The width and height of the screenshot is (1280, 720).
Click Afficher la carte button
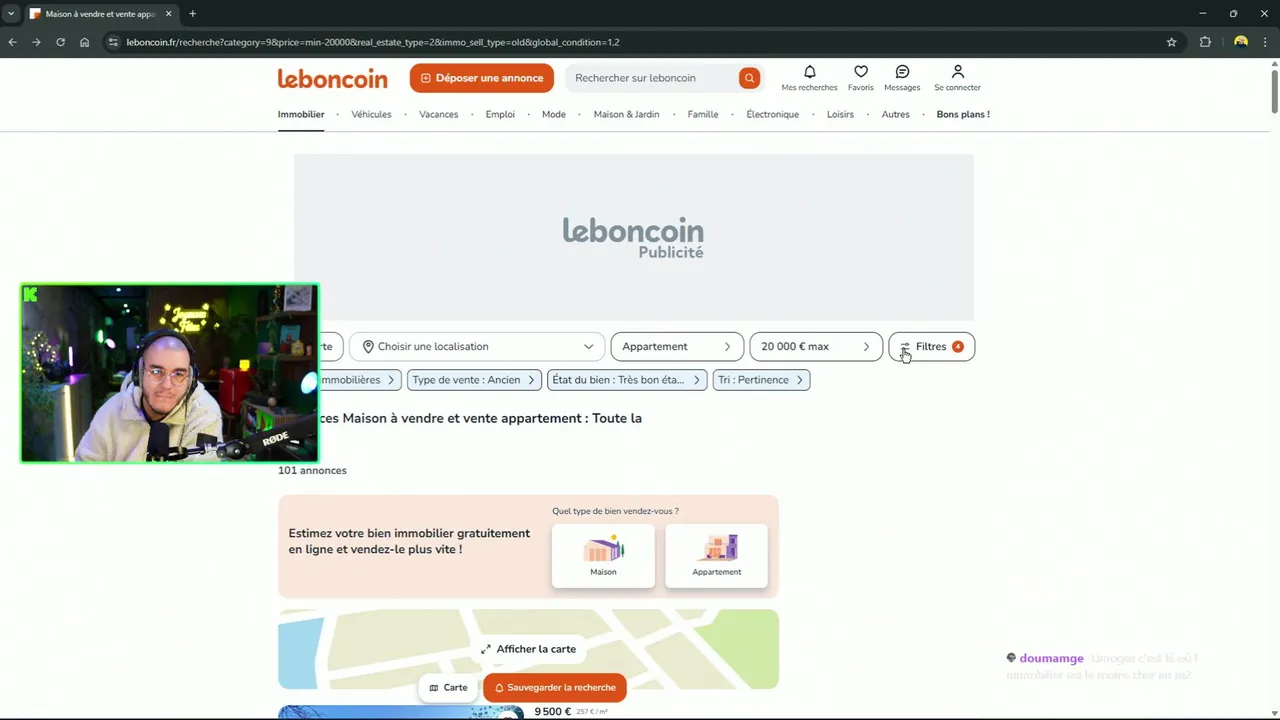[528, 649]
